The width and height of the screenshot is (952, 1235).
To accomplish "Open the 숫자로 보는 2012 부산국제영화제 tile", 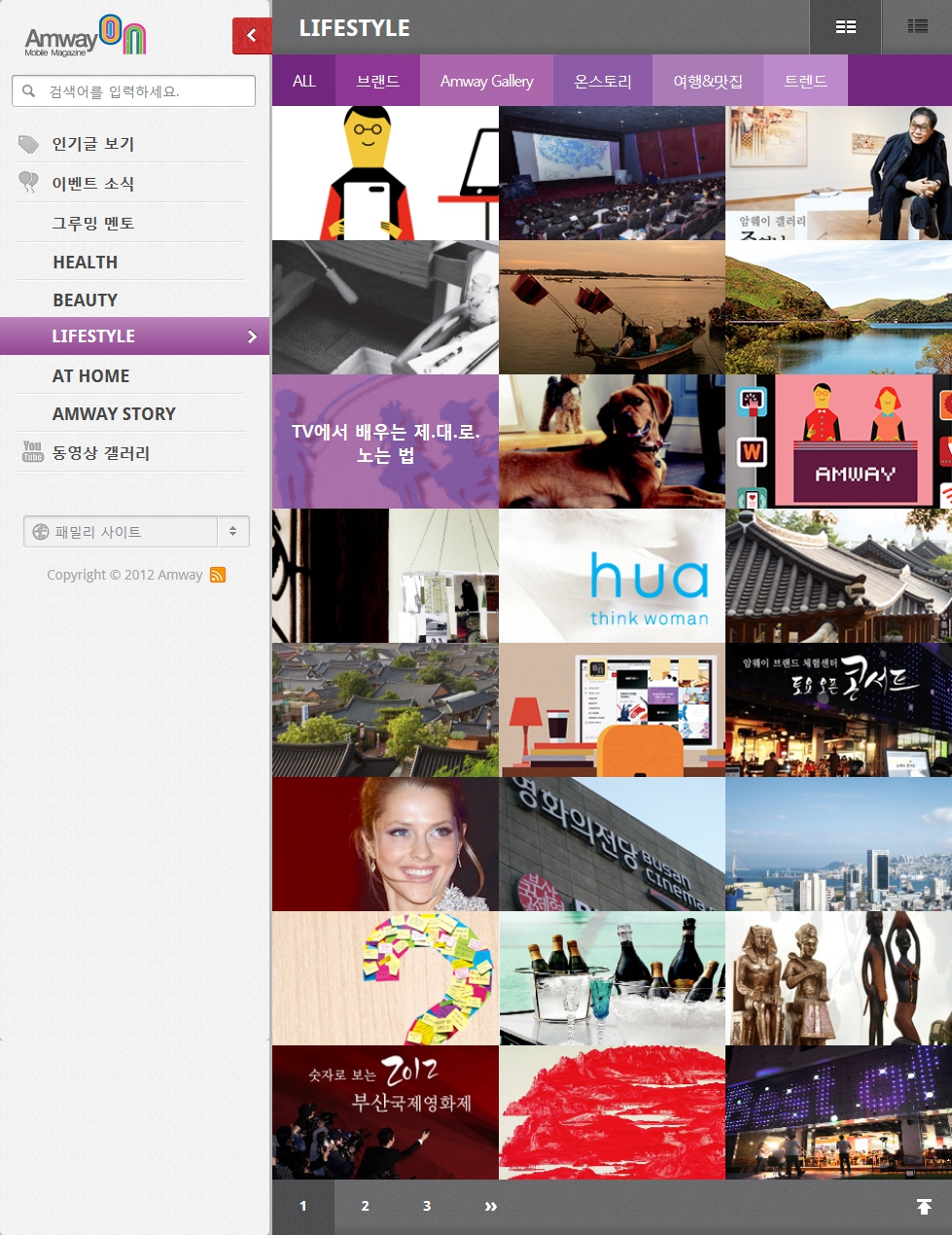I will point(385,1112).
